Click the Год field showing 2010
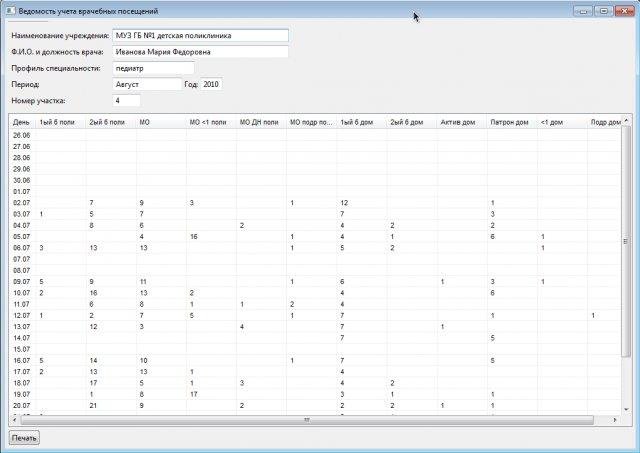This screenshot has height=453, width=640. 211,84
